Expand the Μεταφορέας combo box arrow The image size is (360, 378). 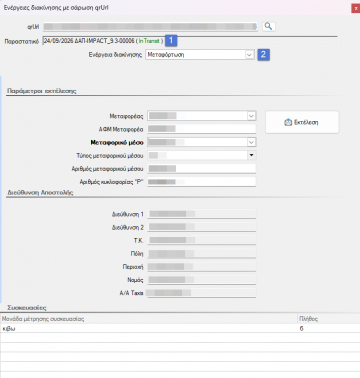point(251,116)
